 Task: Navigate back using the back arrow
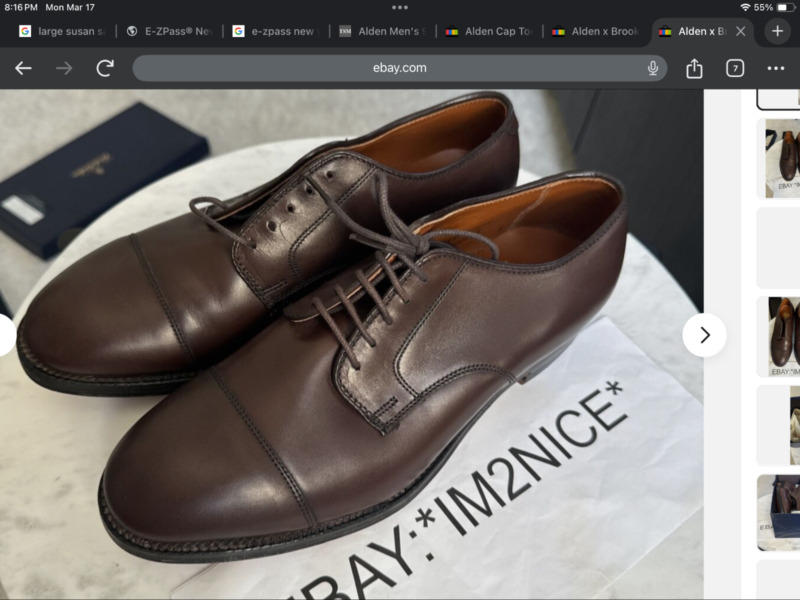[24, 69]
